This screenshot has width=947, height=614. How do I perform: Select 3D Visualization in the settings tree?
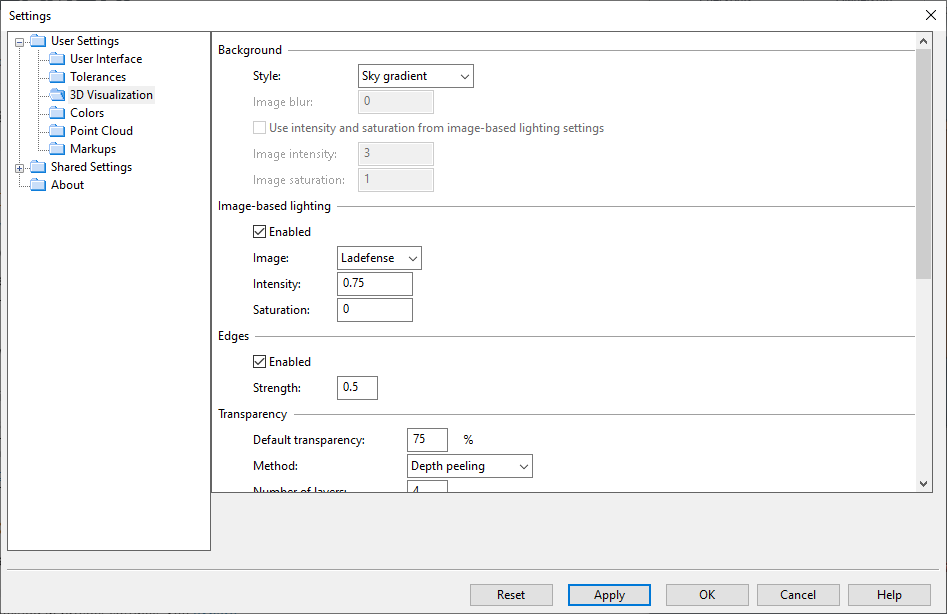coord(111,95)
